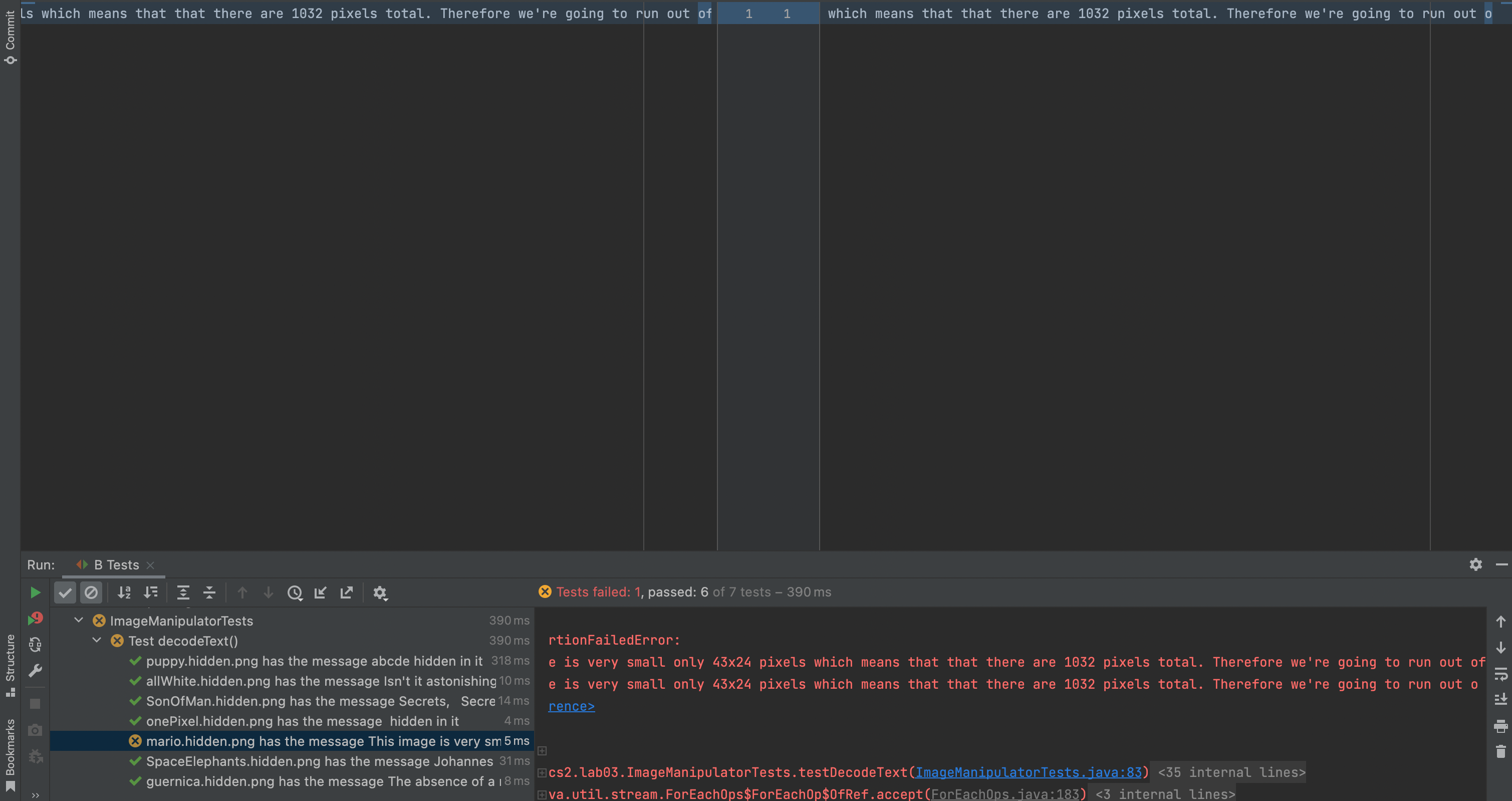Select puppy.hidden.png test result
The width and height of the screenshot is (1512, 801).
tap(314, 661)
